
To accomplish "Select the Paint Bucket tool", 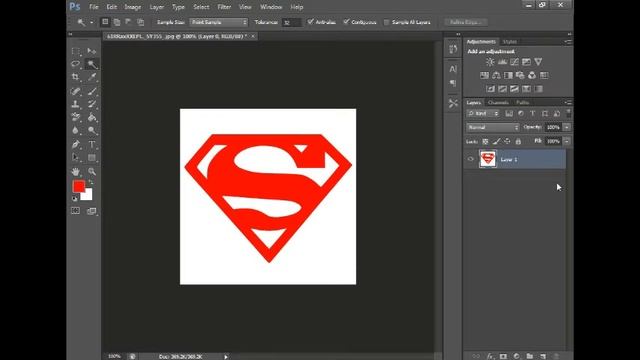I will (x=92, y=117).
